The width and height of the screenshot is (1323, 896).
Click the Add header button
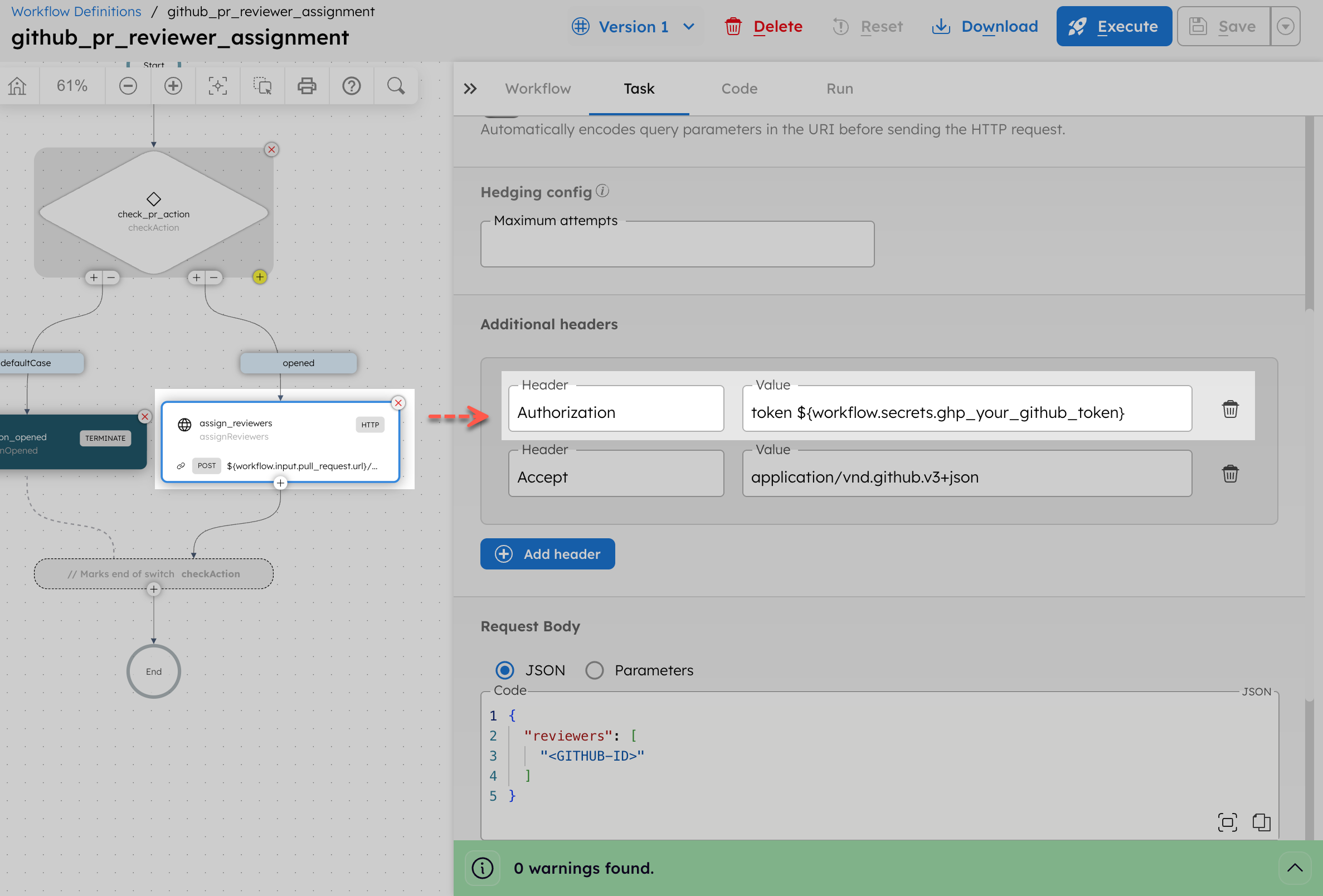[x=548, y=554]
